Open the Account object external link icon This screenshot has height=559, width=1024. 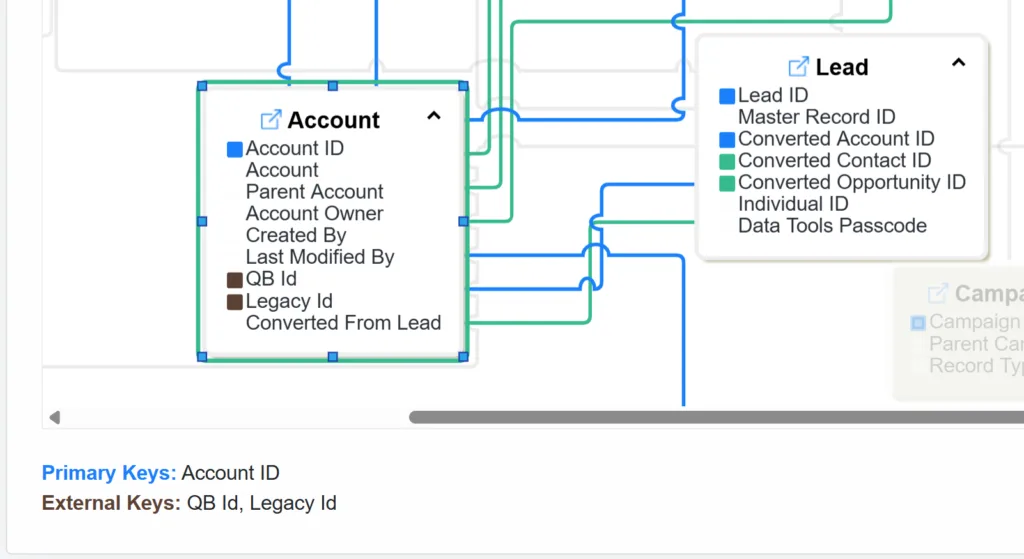coord(270,120)
